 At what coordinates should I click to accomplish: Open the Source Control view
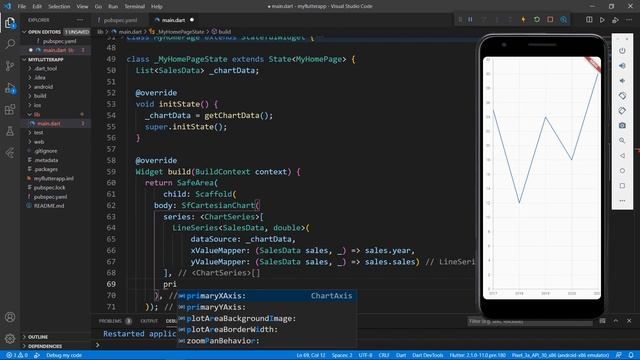click(x=10, y=65)
